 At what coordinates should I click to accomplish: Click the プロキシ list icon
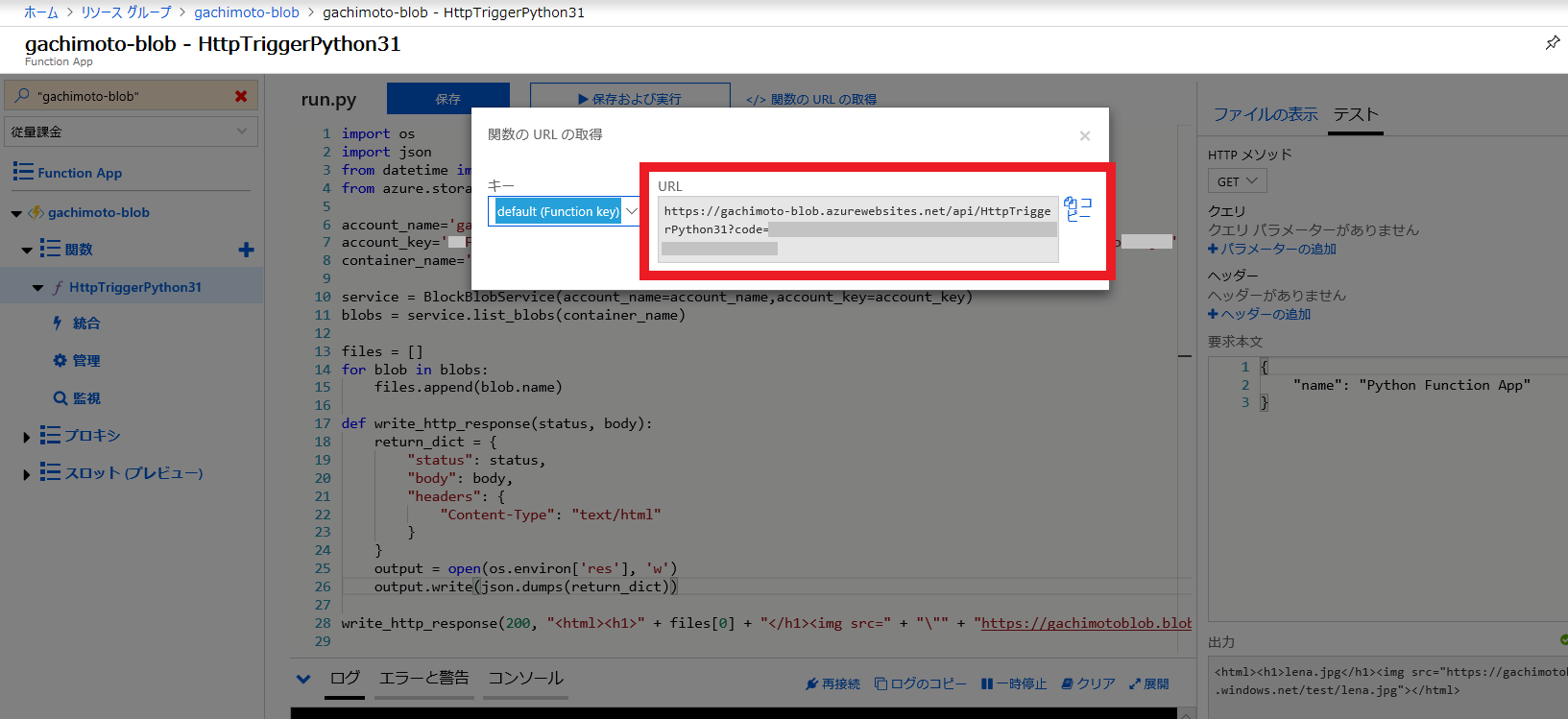point(50,435)
